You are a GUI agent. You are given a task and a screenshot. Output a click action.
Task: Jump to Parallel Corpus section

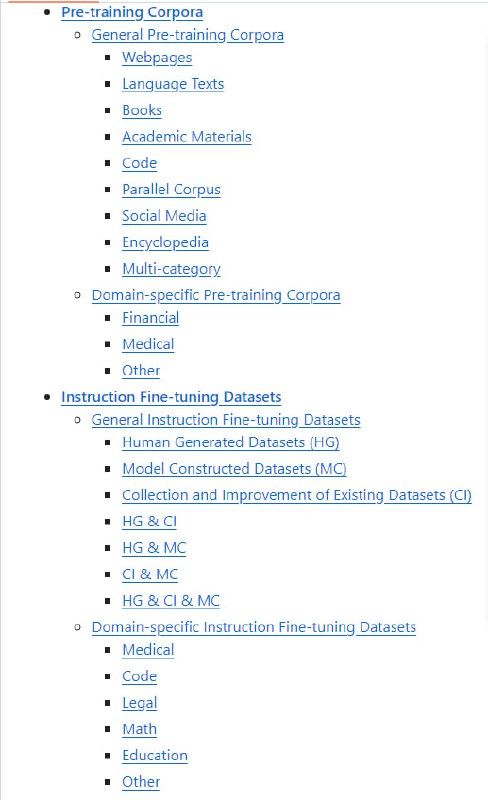[171, 190]
